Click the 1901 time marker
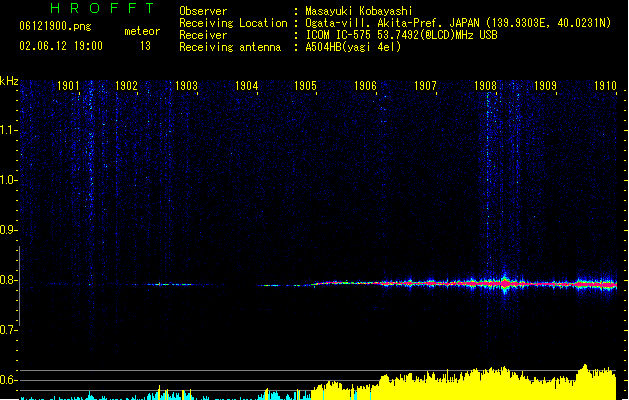The image size is (629, 400). (68, 86)
